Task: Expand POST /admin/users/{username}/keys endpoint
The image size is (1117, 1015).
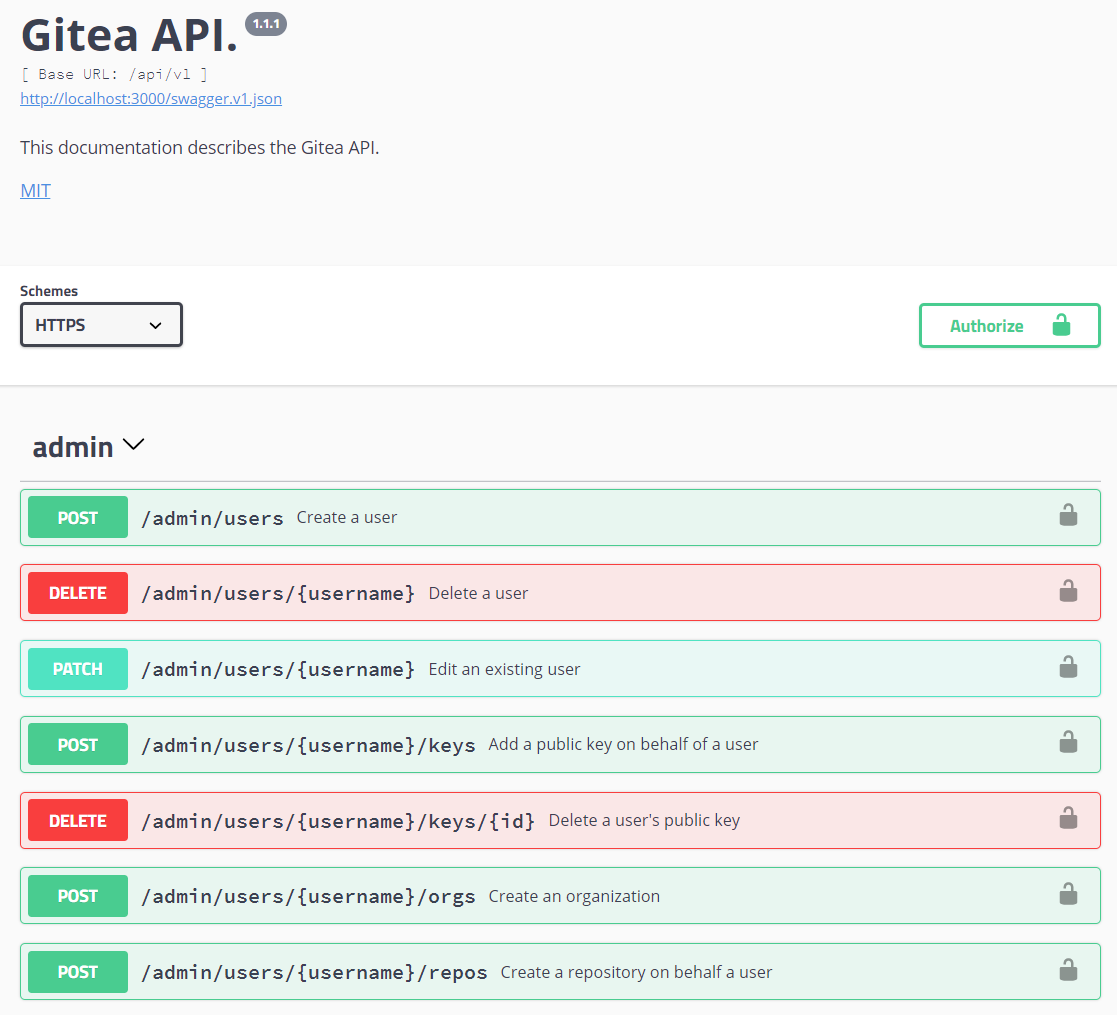Action: 560,744
